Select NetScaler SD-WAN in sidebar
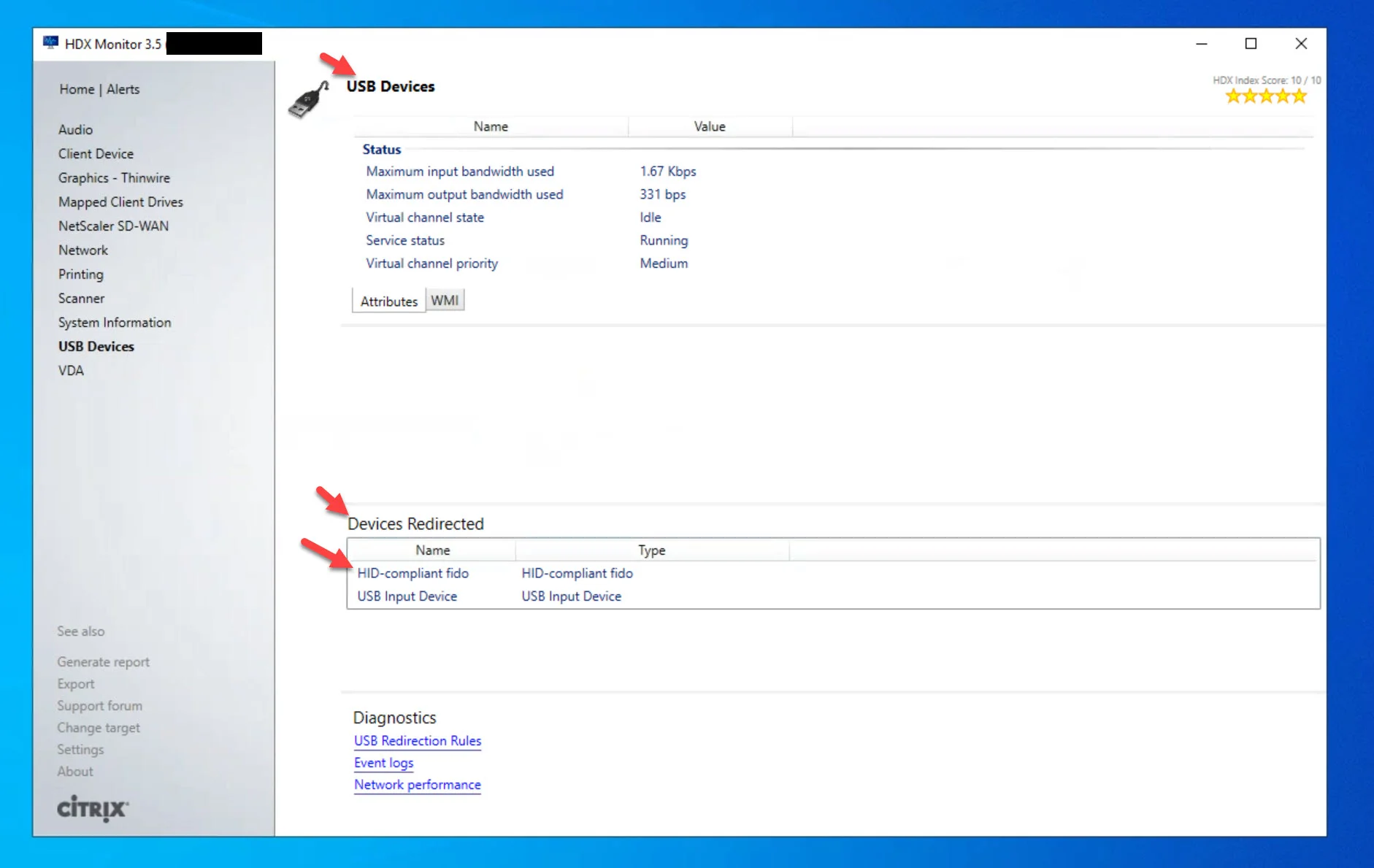Screen dimensions: 1374x868 [x=113, y=226]
